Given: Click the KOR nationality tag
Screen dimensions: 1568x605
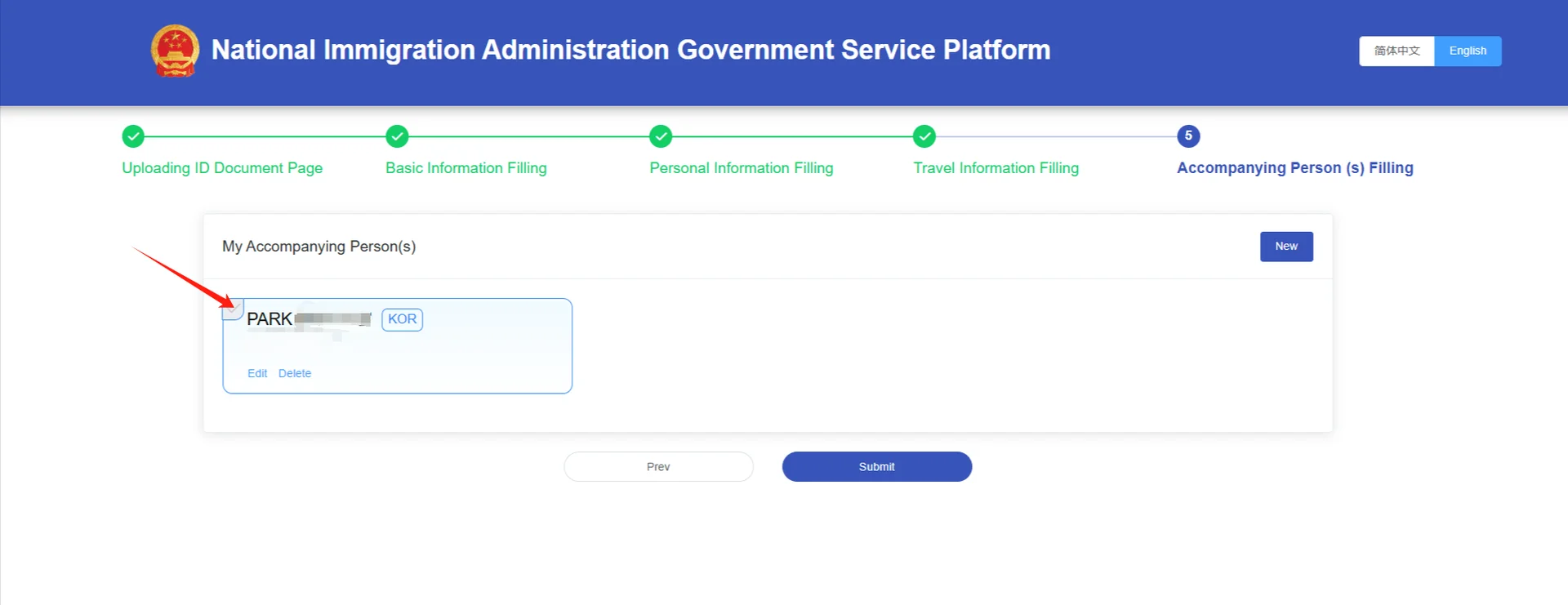Looking at the screenshot, I should coord(402,319).
